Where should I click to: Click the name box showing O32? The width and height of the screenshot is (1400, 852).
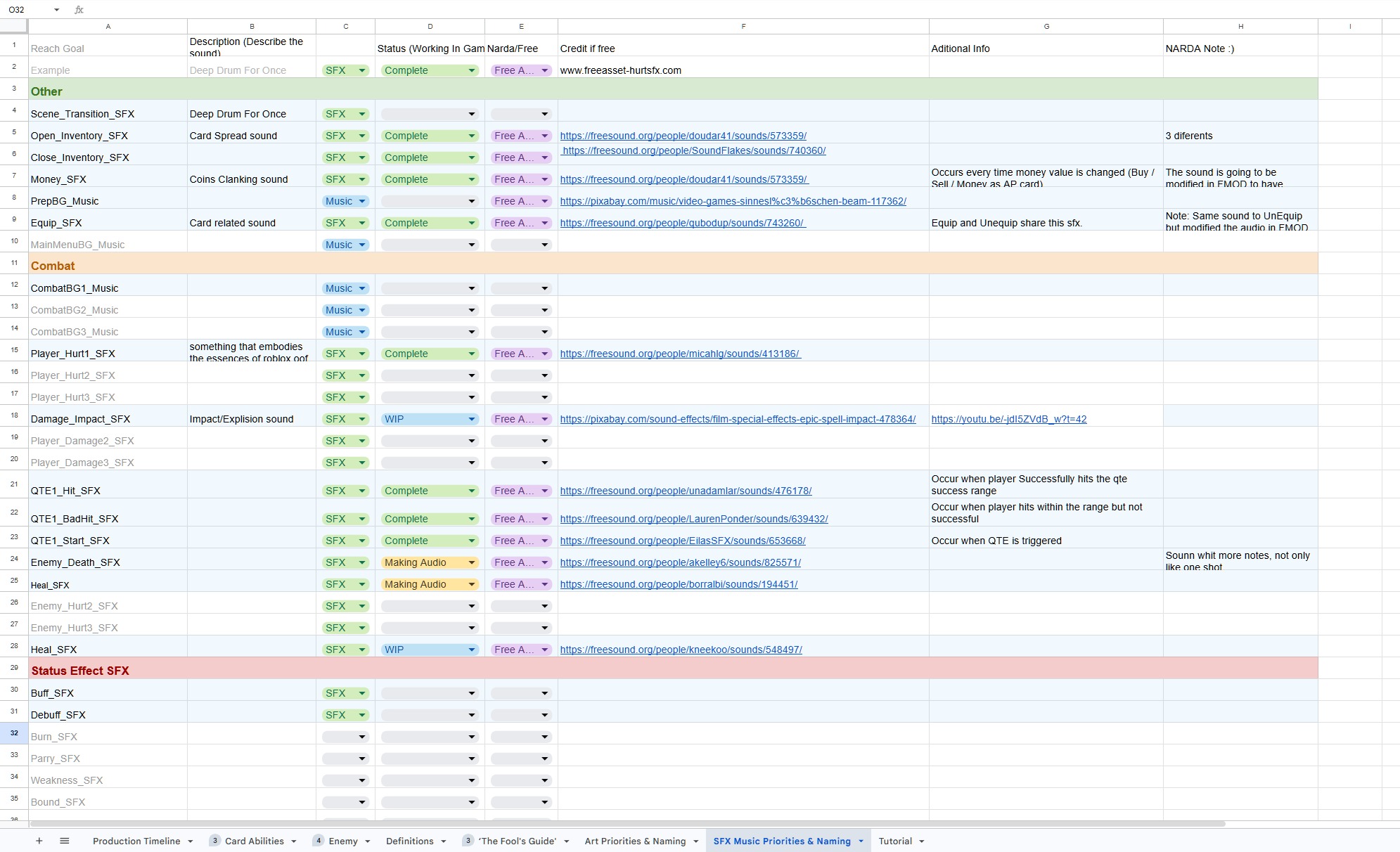(27, 10)
